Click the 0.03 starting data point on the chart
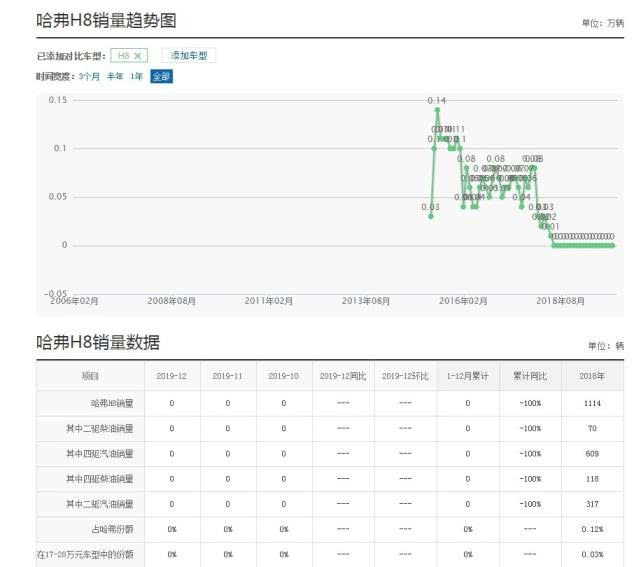 pyautogui.click(x=431, y=216)
